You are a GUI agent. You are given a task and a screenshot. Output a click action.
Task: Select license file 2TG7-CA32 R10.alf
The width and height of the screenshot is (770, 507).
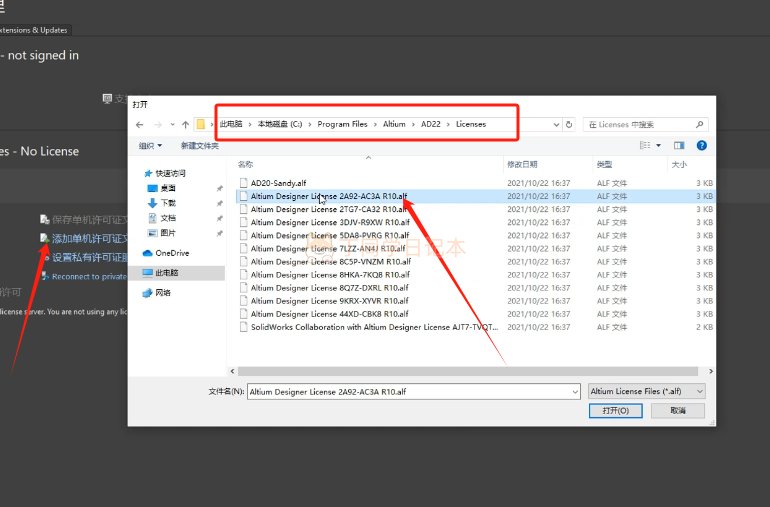(x=329, y=209)
